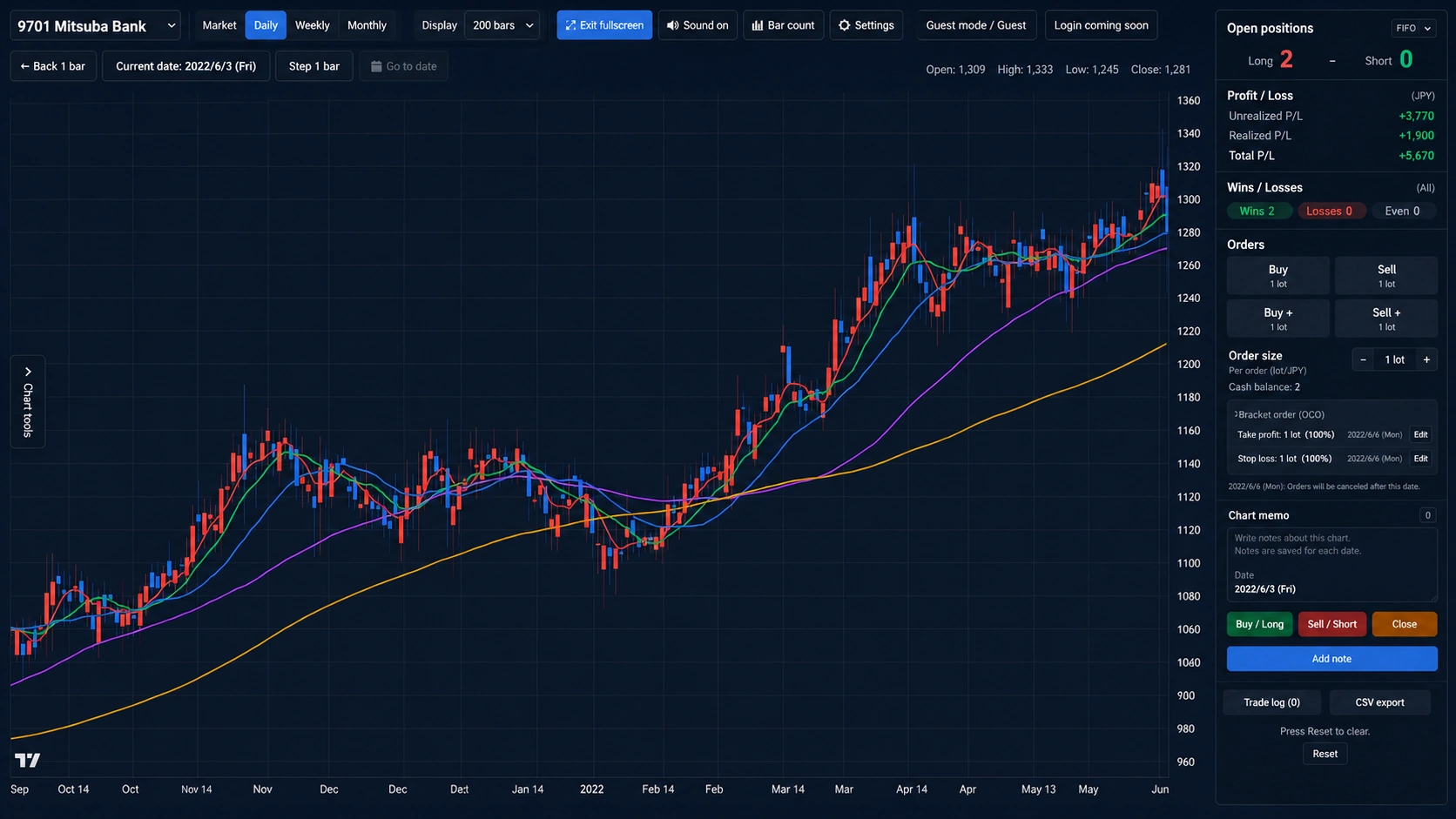This screenshot has height=819, width=1456.
Task: Increase order size with plus button
Action: [x=1426, y=359]
